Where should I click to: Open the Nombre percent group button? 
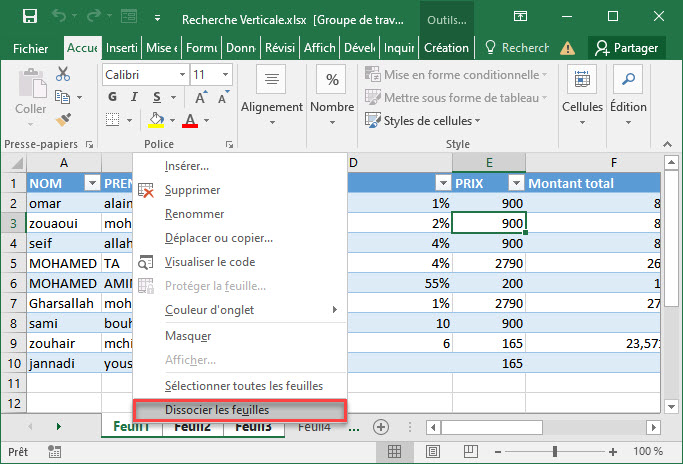pyautogui.click(x=332, y=96)
